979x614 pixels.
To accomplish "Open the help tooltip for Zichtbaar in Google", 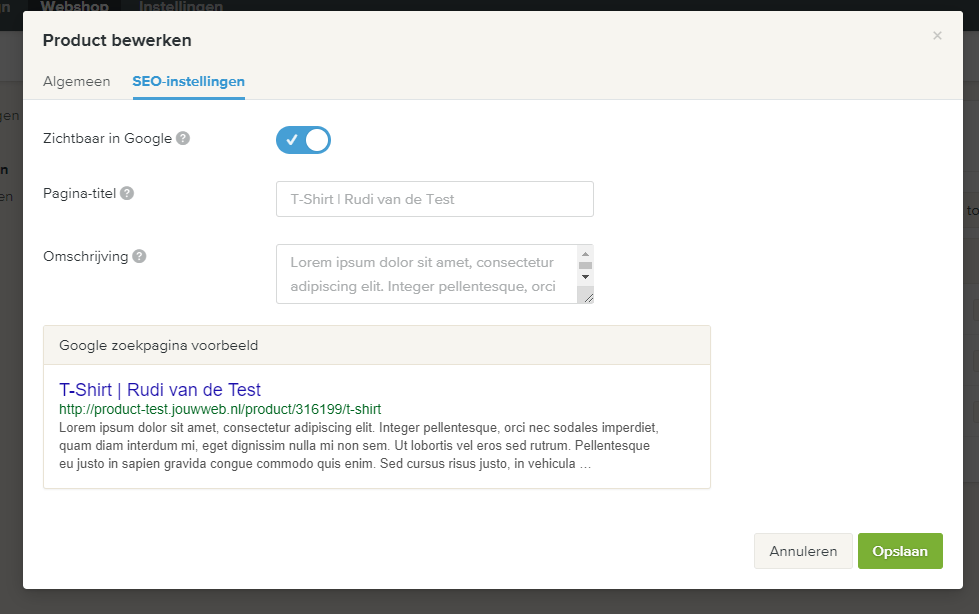I will pos(183,139).
